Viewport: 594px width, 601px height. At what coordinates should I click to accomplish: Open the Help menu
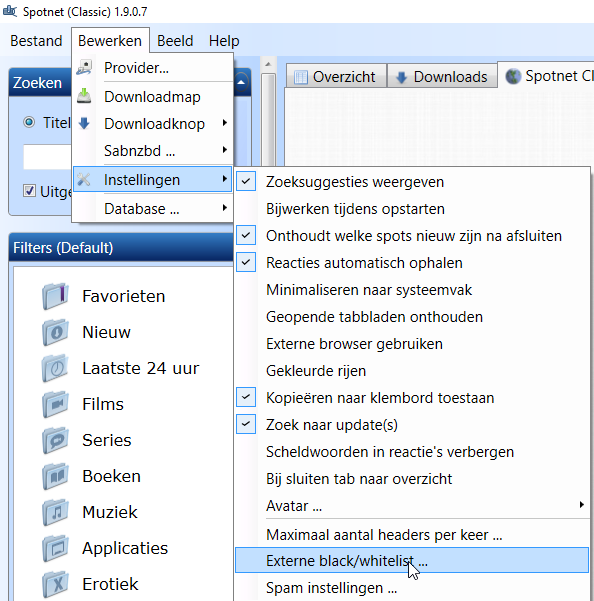point(224,41)
